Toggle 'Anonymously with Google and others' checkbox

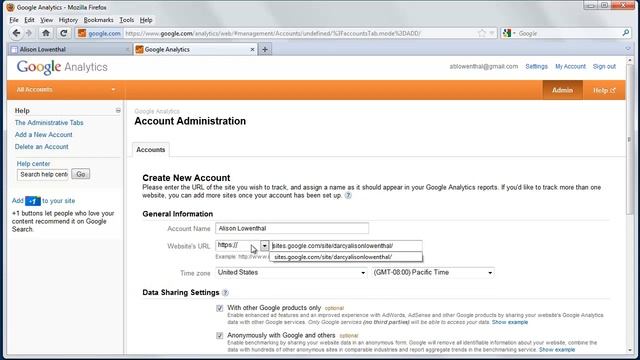coord(220,336)
